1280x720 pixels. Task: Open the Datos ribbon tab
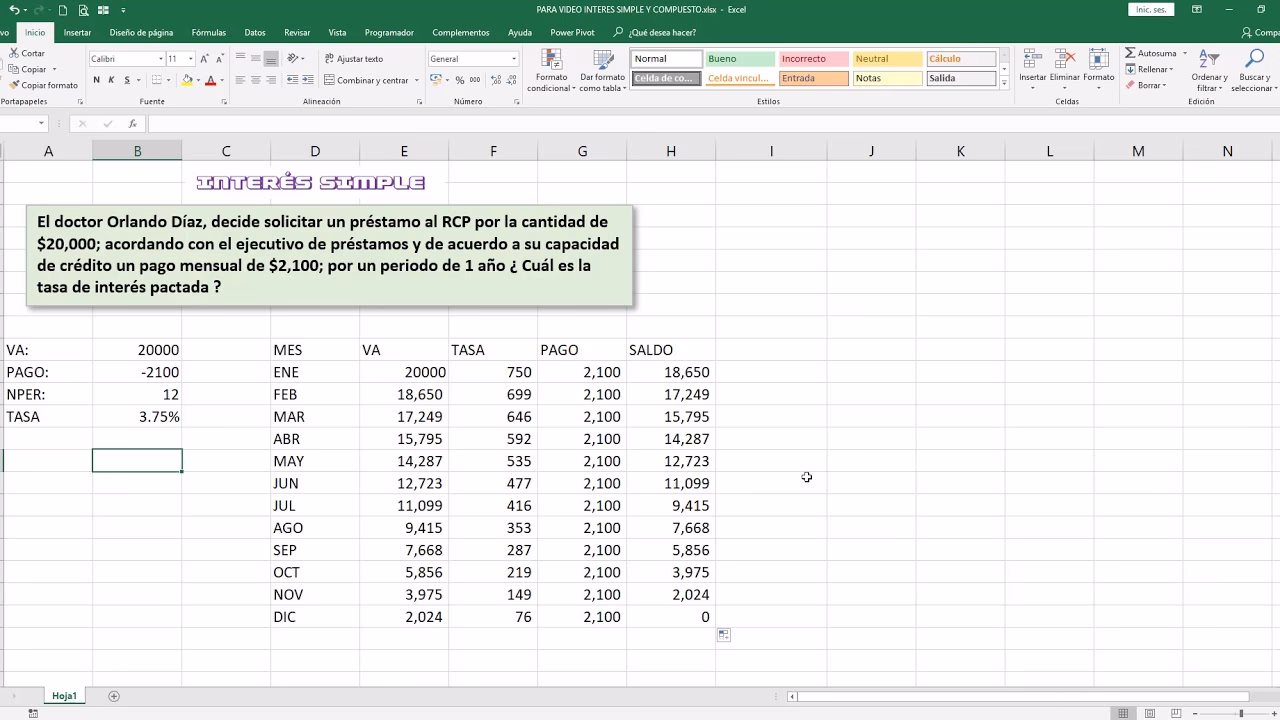pyautogui.click(x=255, y=32)
